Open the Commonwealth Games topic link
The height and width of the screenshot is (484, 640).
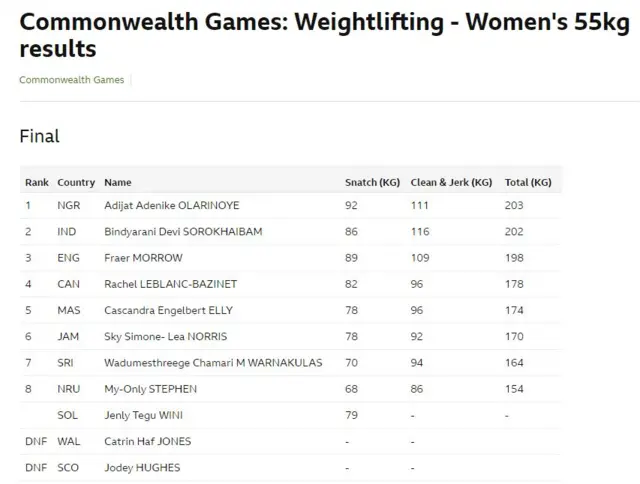pos(72,80)
